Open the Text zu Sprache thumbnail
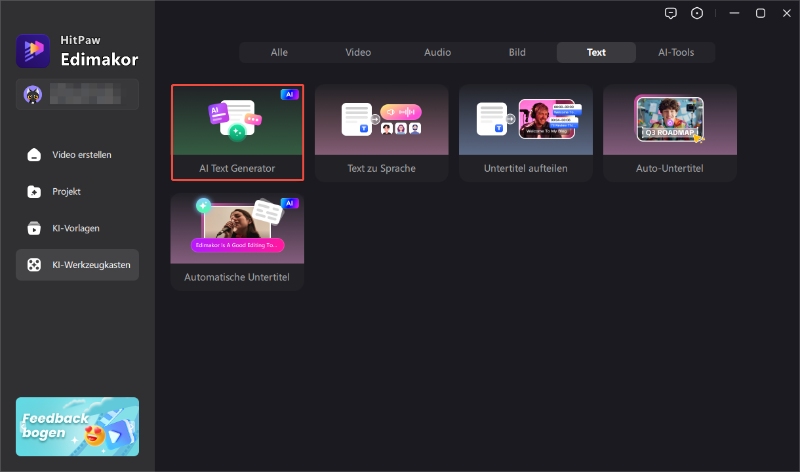This screenshot has height=472, width=800. [x=382, y=120]
